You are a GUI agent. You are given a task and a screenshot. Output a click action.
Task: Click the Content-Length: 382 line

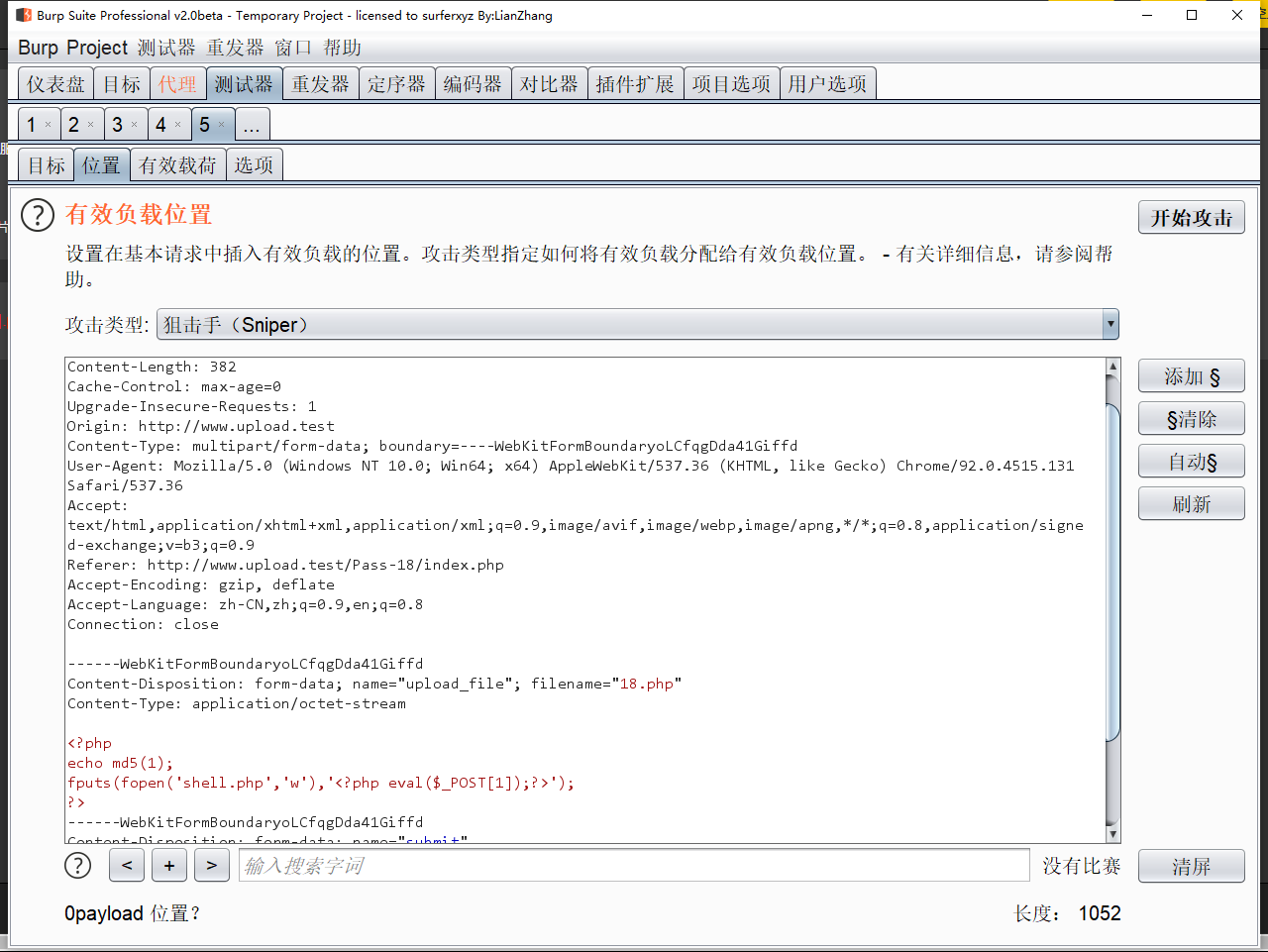tap(152, 367)
